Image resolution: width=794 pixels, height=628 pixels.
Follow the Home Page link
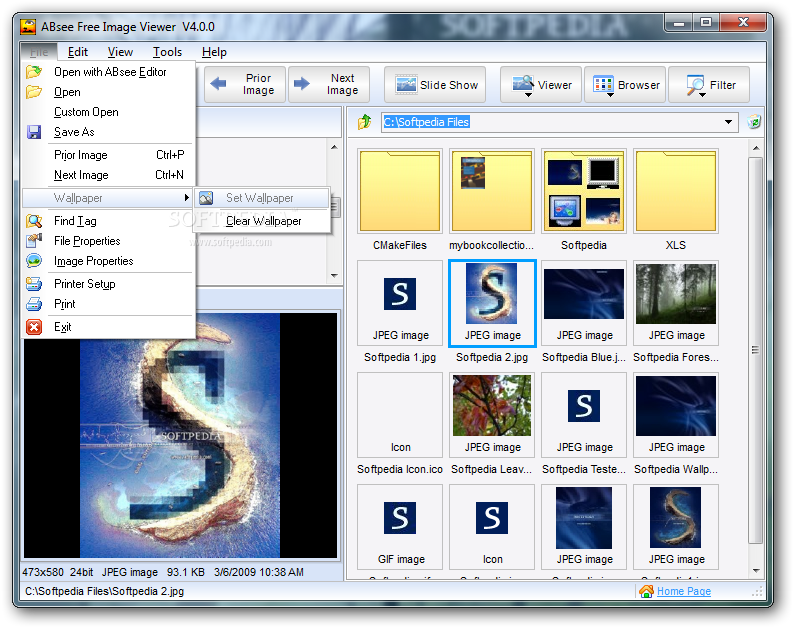(x=684, y=591)
